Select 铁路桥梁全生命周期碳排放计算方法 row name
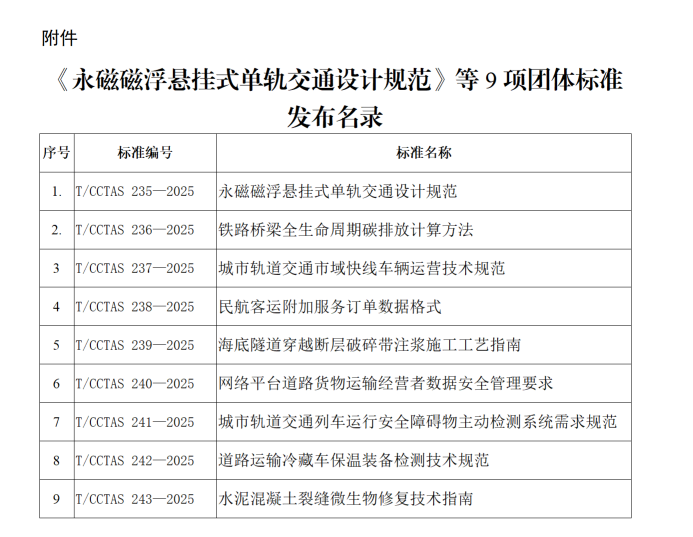Screen dimensions: 693x537 click(x=345, y=229)
